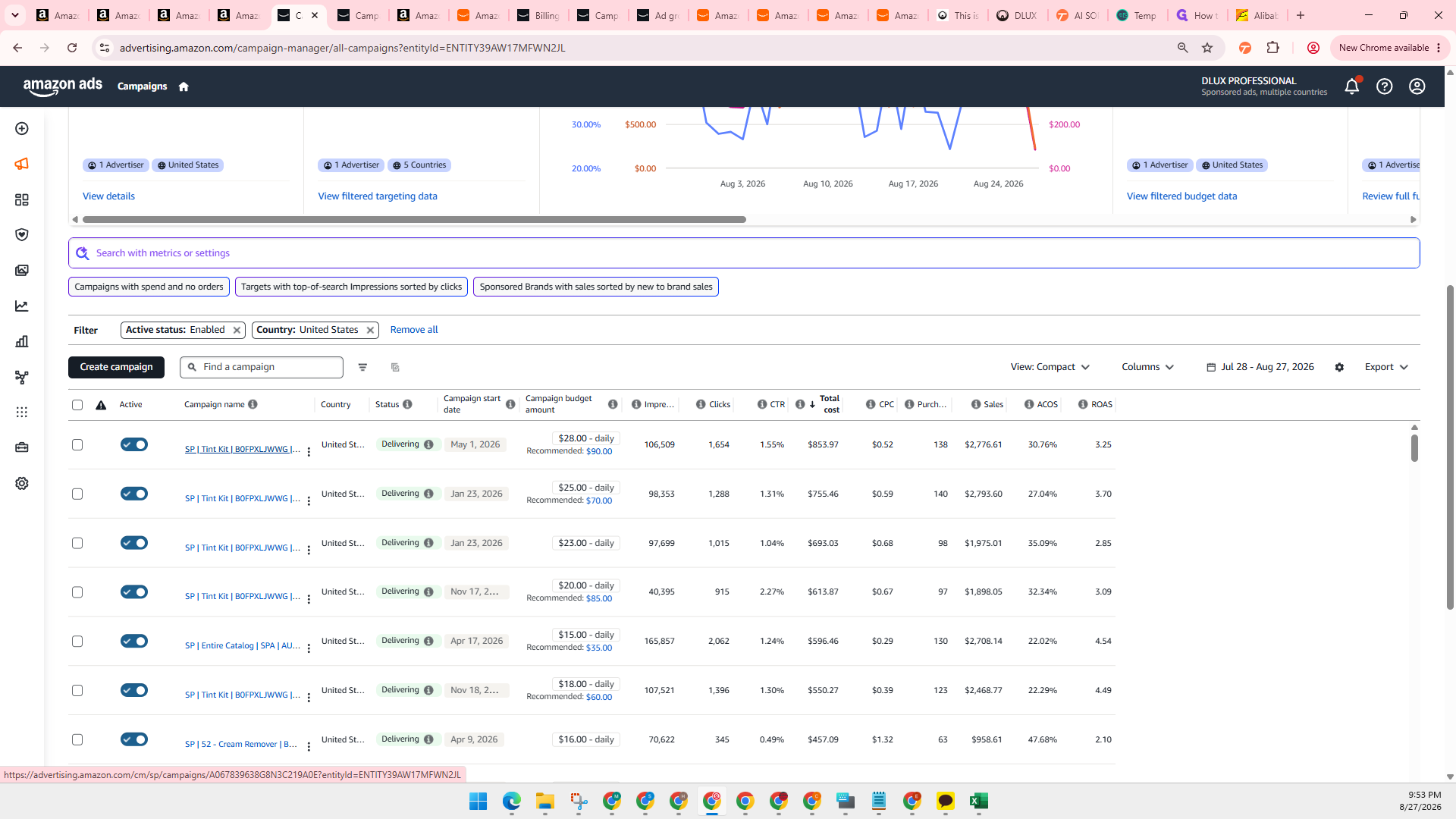Viewport: 1456px width, 819px height.
Task: Click info icon next to Campaign name header
Action: click(253, 404)
